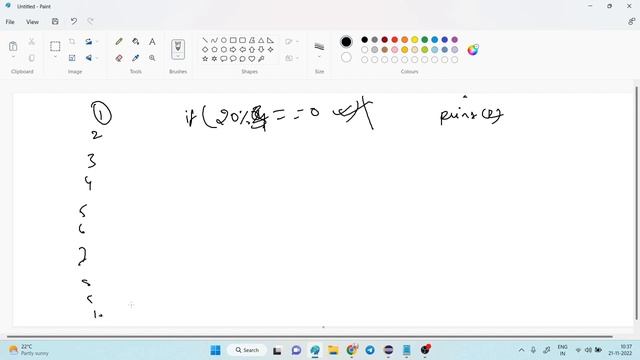Select the Curve shape
Viewport: 640px width, 360px height.
tap(214, 40)
